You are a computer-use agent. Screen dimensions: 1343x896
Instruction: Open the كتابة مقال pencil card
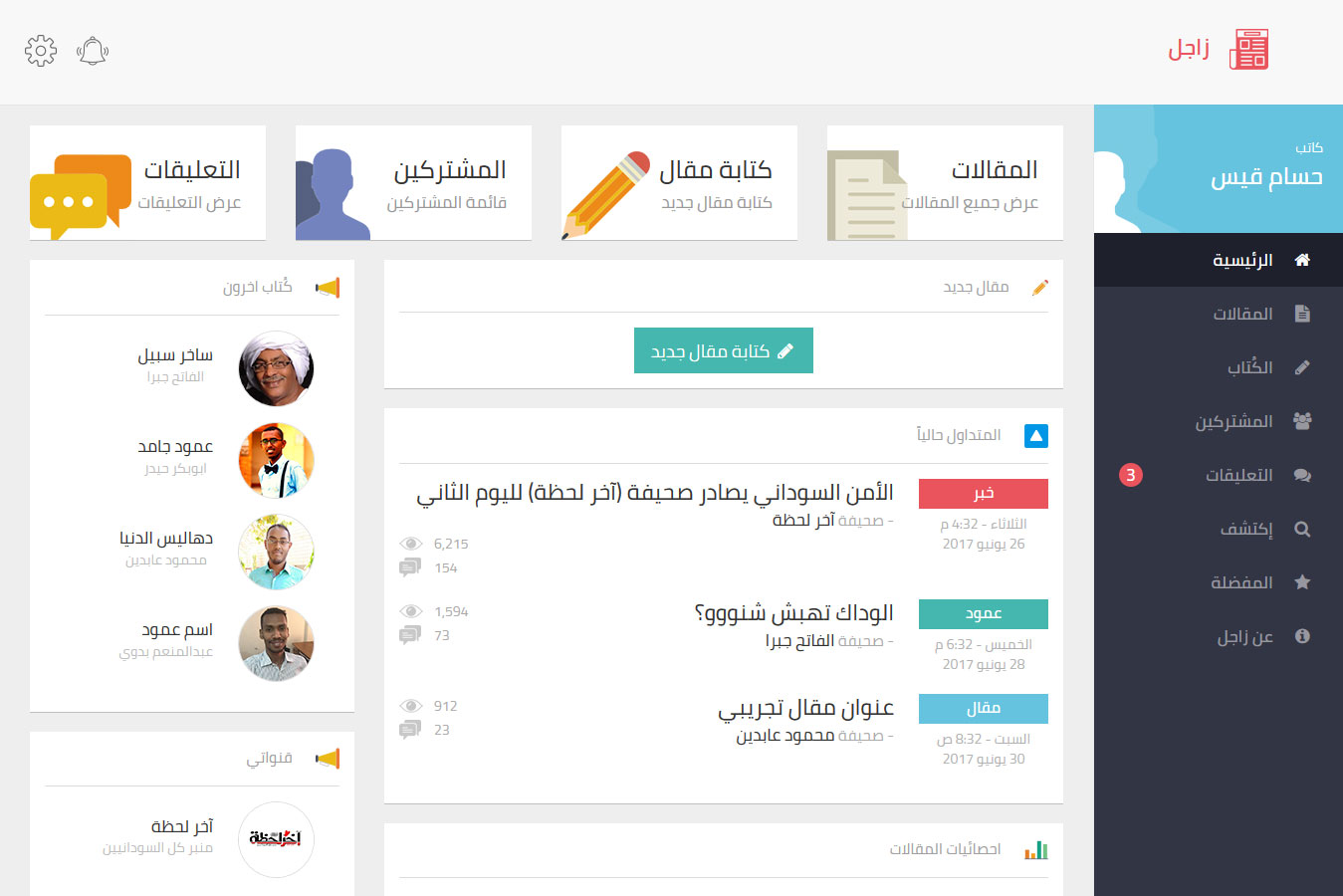pos(679,183)
